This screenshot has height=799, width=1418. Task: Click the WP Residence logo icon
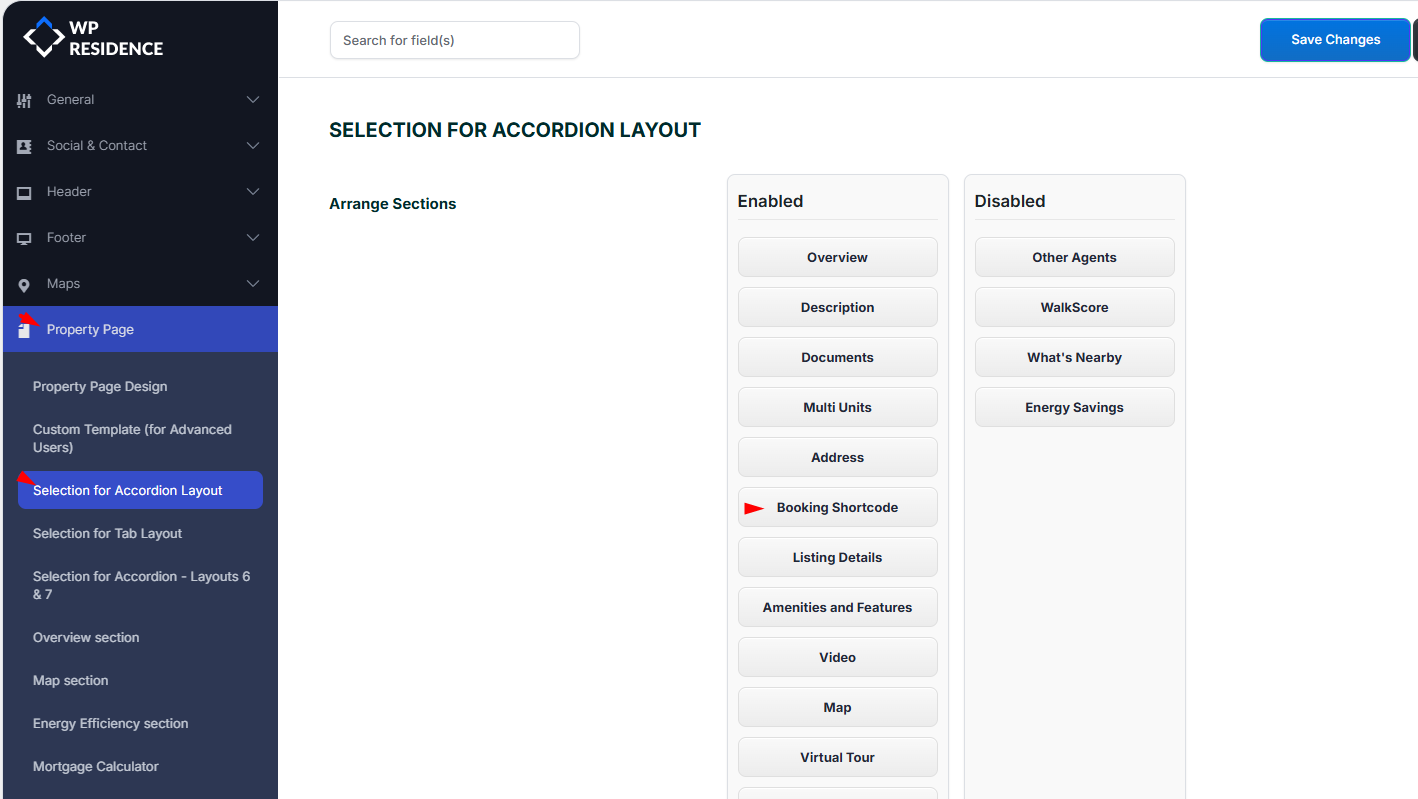(x=43, y=37)
